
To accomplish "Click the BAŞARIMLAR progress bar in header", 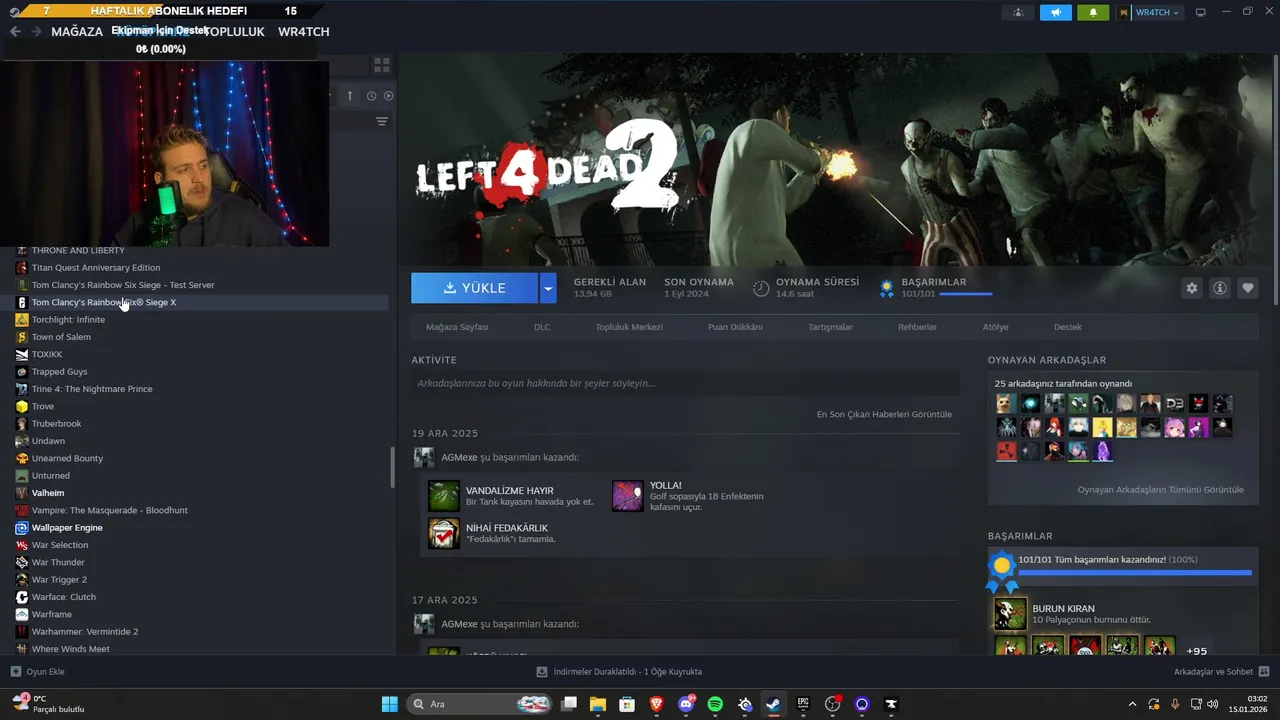I will pos(966,294).
